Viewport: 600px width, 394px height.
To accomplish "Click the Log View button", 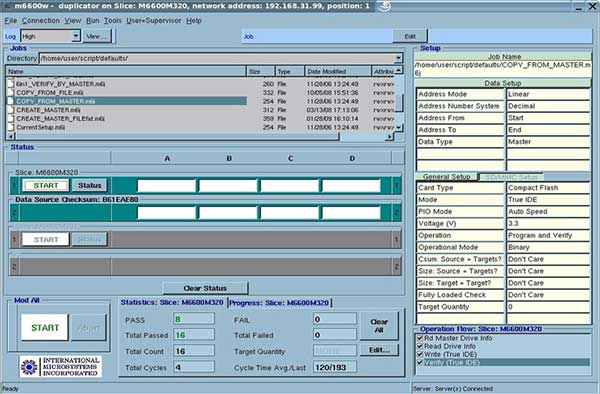I will pos(97,36).
